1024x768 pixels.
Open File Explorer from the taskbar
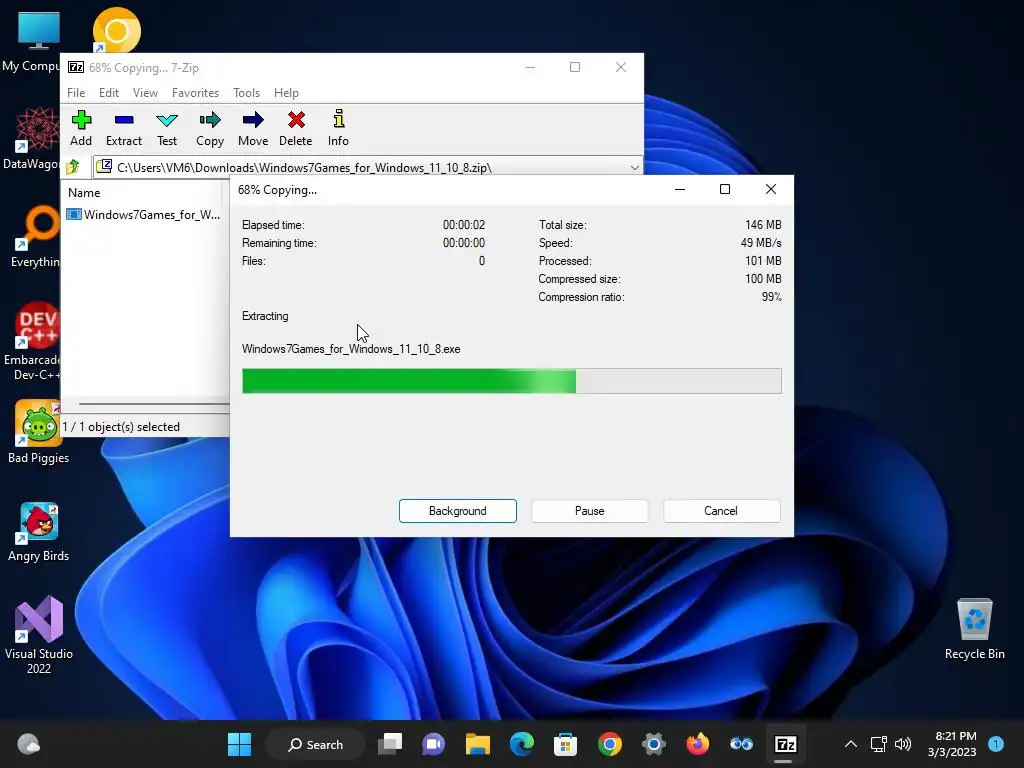pyautogui.click(x=477, y=744)
